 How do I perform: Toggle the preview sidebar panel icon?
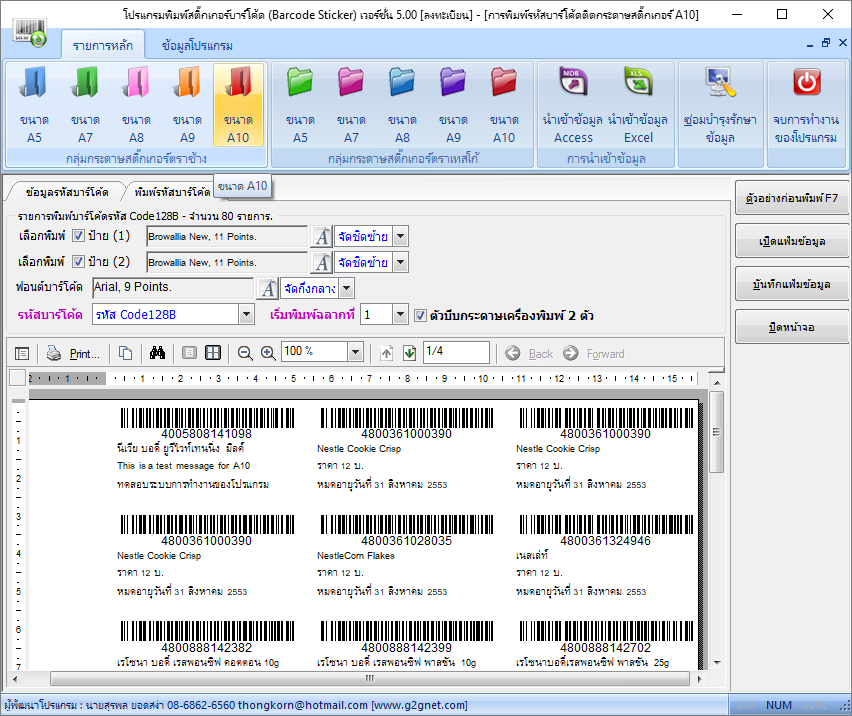22,354
